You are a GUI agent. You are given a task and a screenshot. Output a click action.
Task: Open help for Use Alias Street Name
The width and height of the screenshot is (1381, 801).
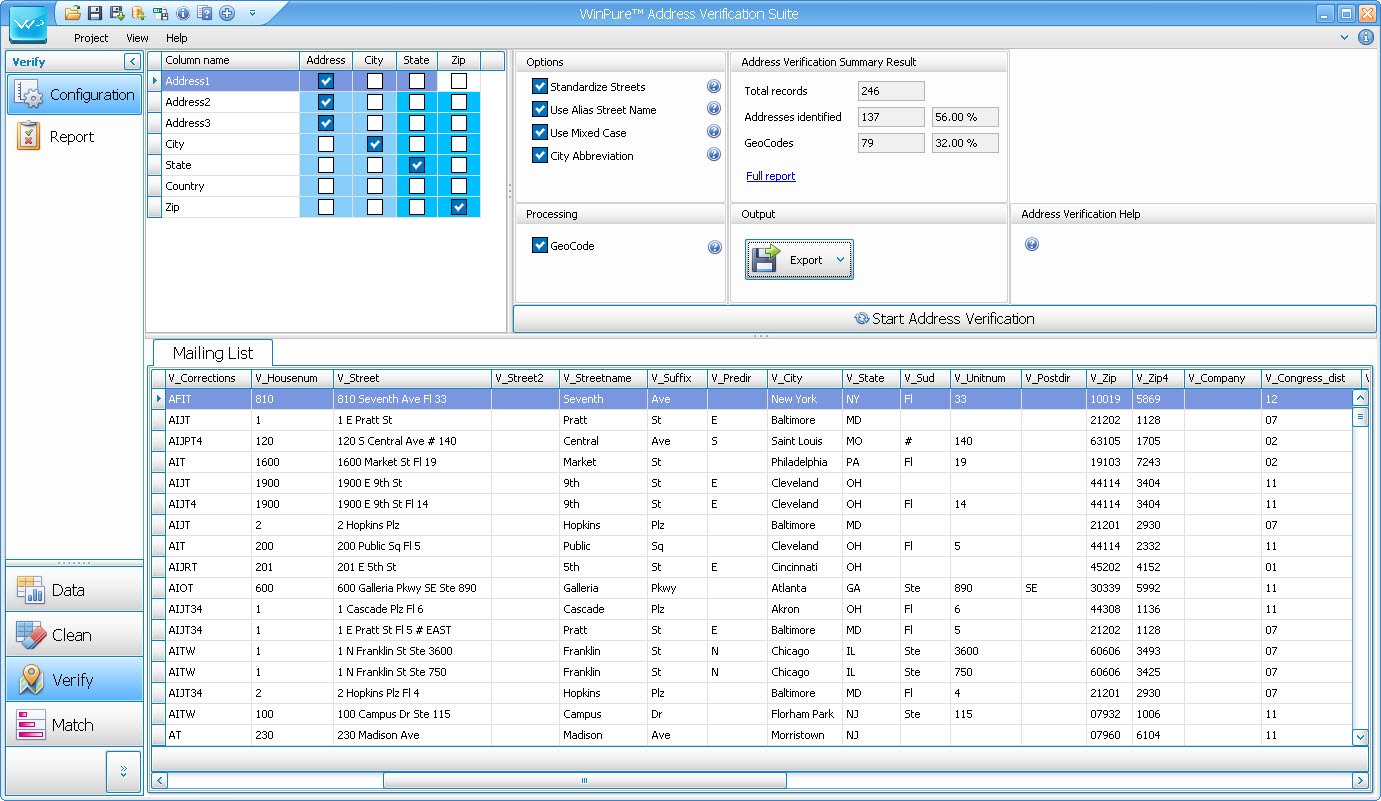point(714,109)
